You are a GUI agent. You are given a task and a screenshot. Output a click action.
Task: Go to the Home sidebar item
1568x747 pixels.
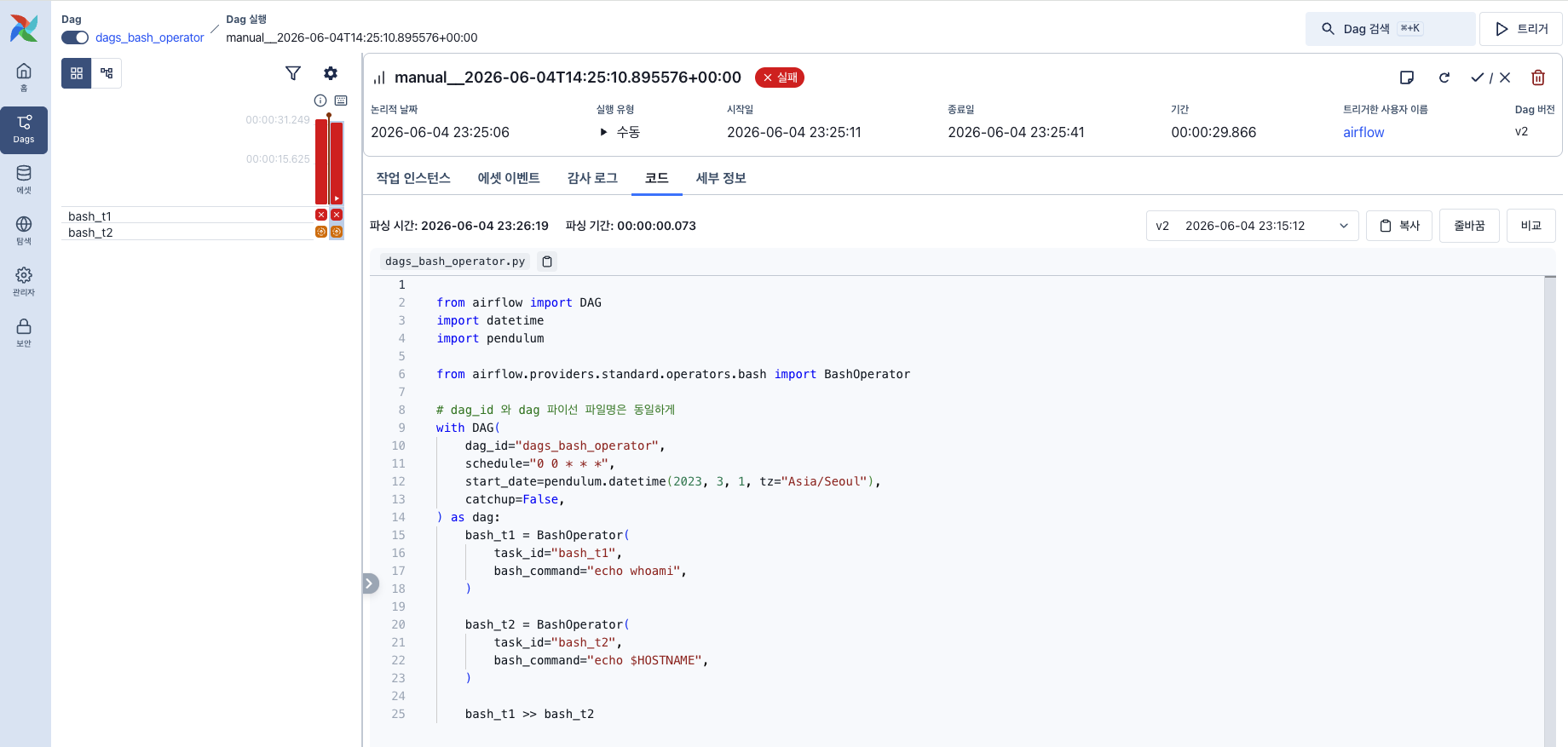pyautogui.click(x=24, y=77)
